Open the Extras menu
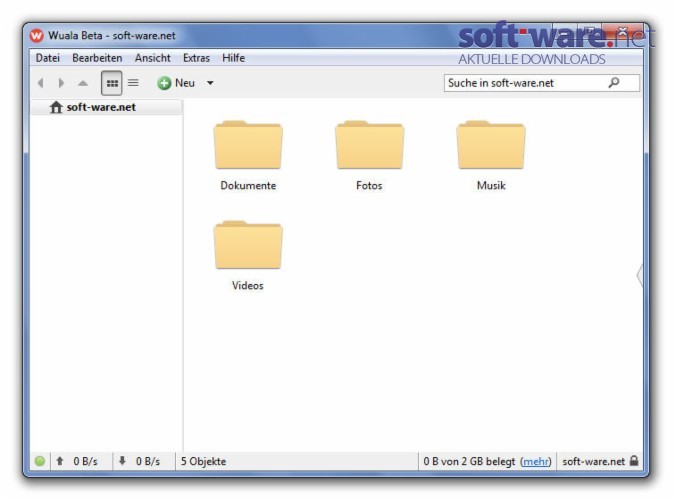Viewport: 676px width, 500px height. pos(196,58)
